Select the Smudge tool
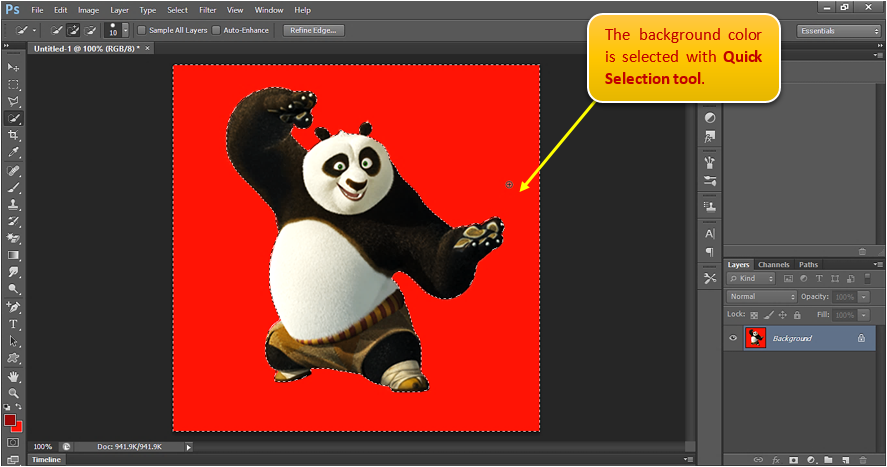 [x=13, y=272]
